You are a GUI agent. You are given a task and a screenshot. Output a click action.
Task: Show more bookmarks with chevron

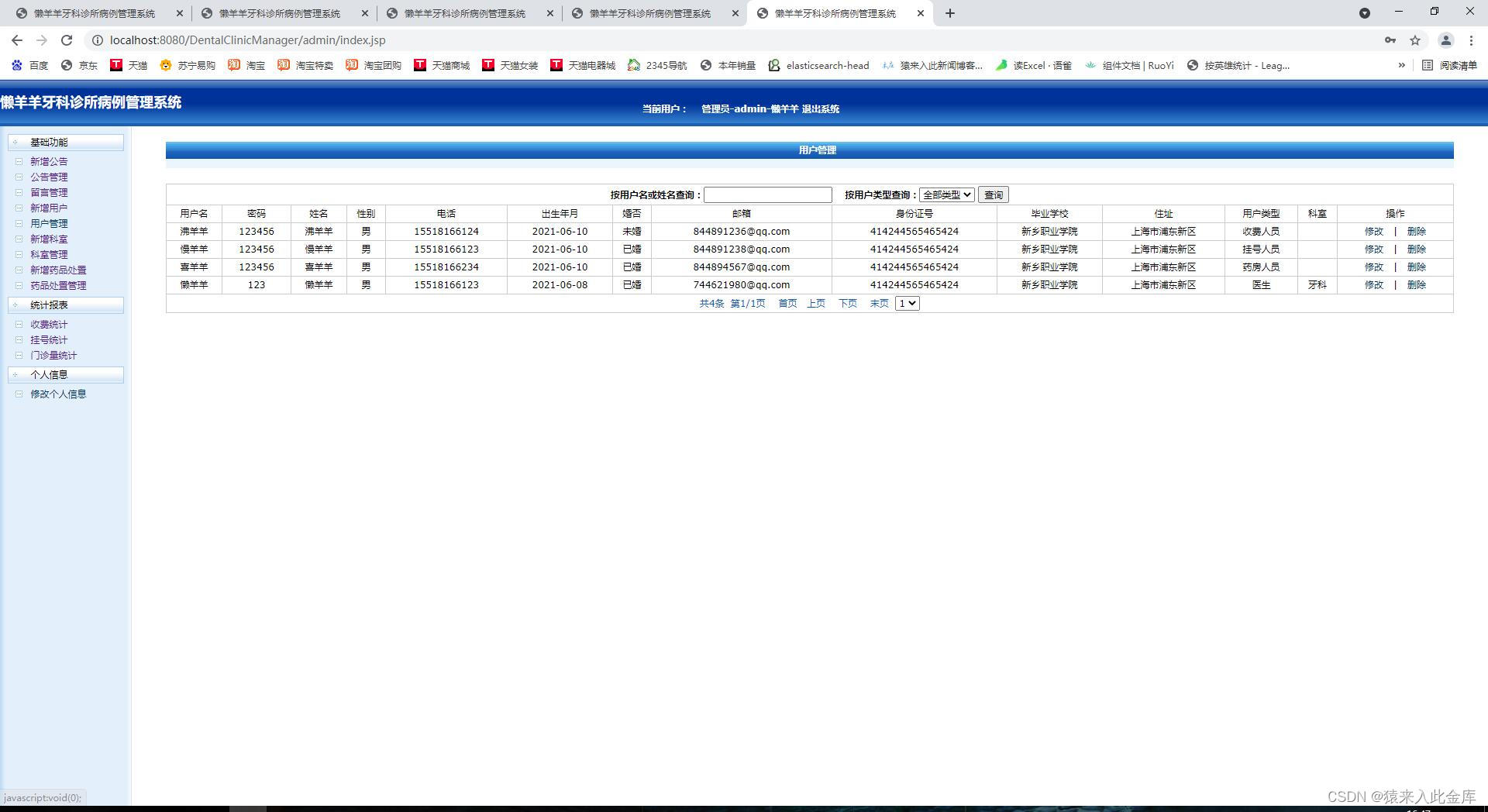(1401, 65)
